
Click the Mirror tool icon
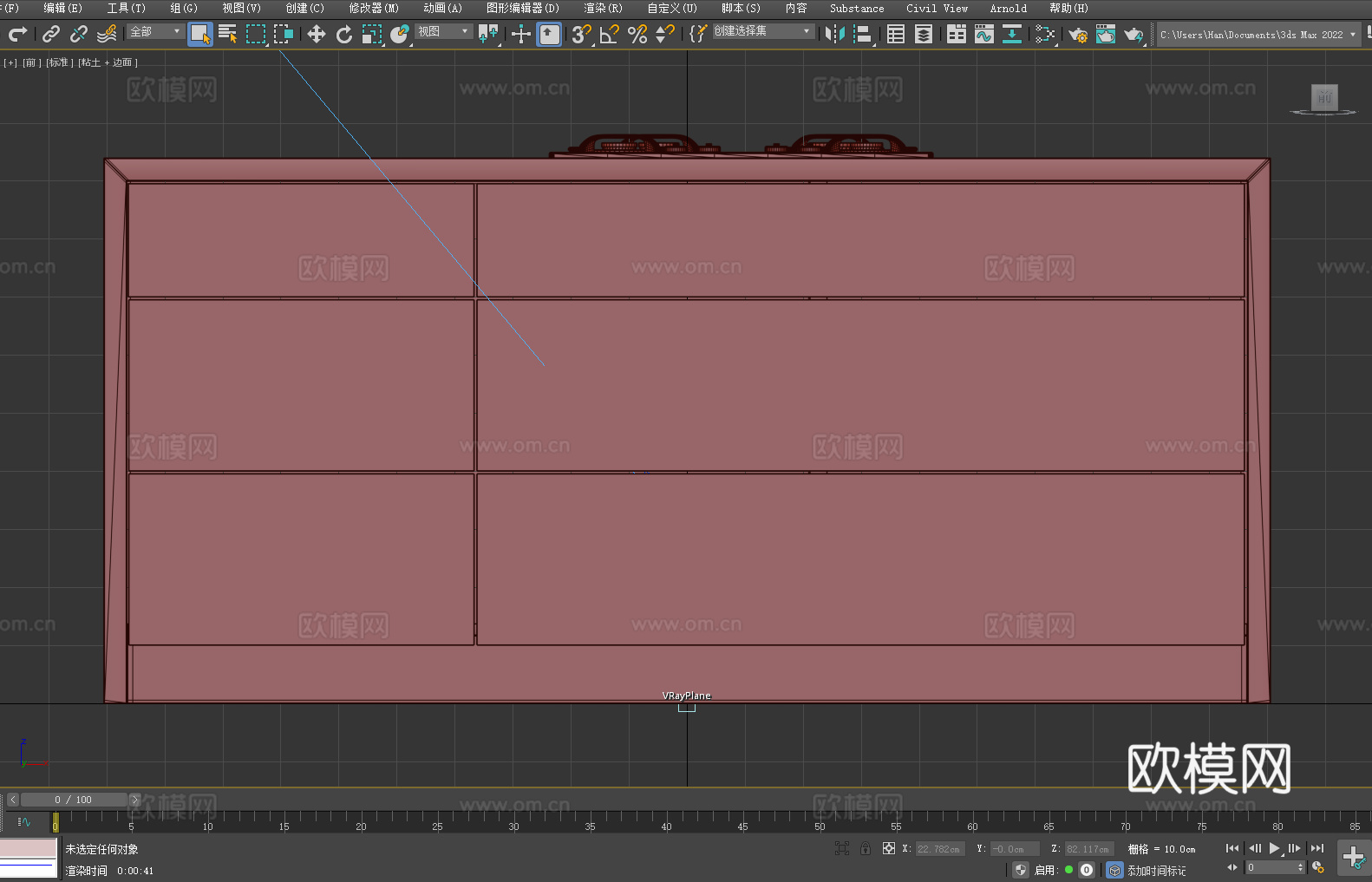(x=835, y=34)
